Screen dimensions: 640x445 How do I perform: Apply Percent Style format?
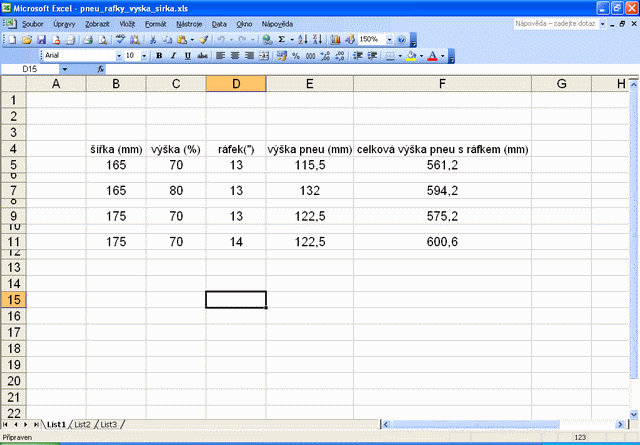[295, 56]
